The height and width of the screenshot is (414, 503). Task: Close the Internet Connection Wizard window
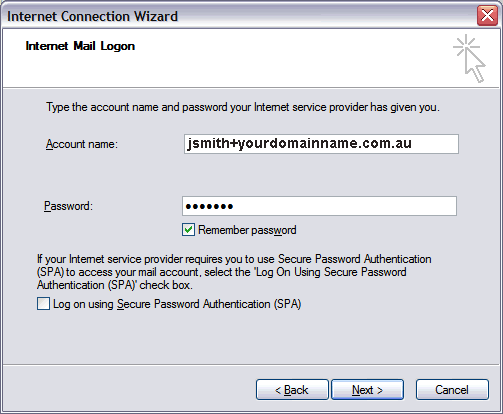pos(487,16)
